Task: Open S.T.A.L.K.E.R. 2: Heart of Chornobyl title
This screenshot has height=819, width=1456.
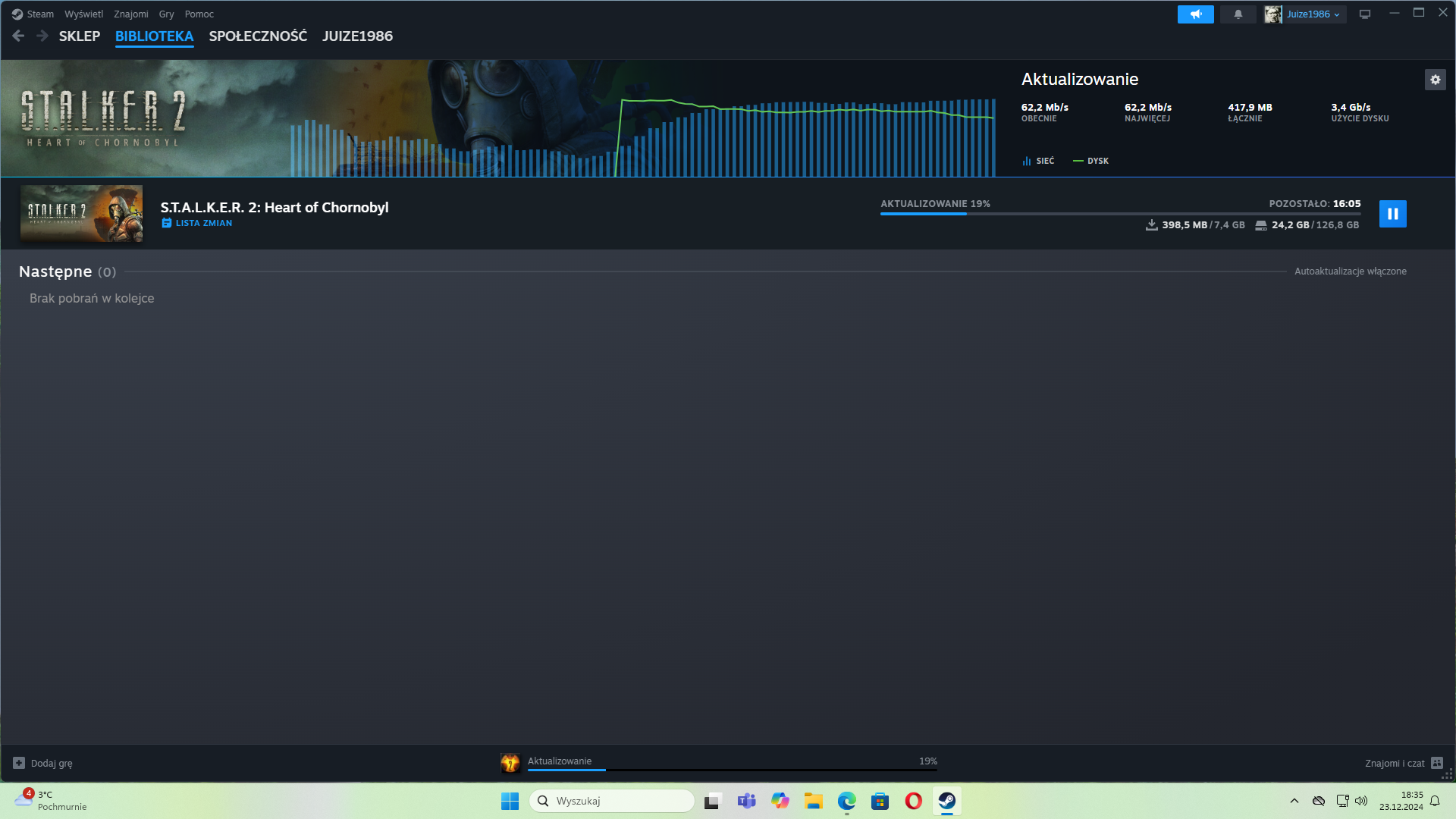Action: coord(275,207)
